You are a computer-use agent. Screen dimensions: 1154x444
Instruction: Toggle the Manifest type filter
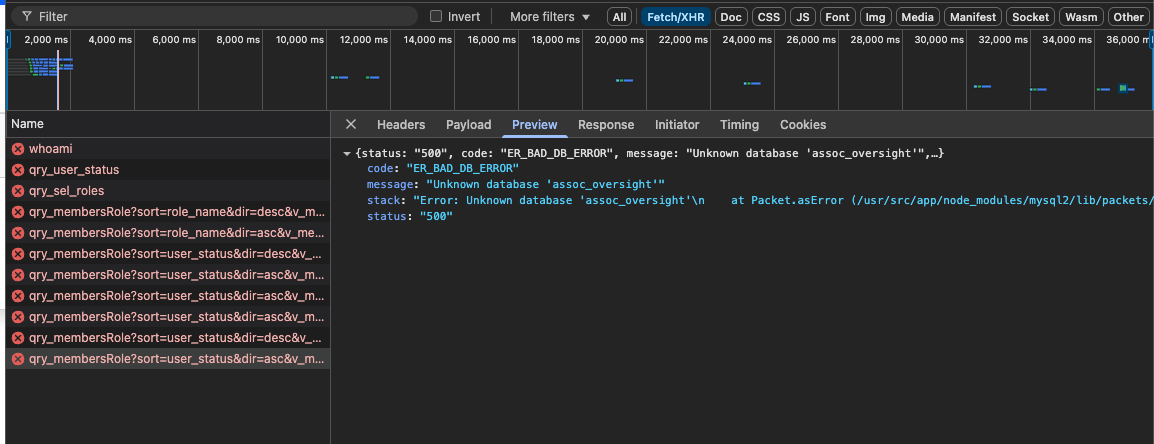(x=973, y=17)
